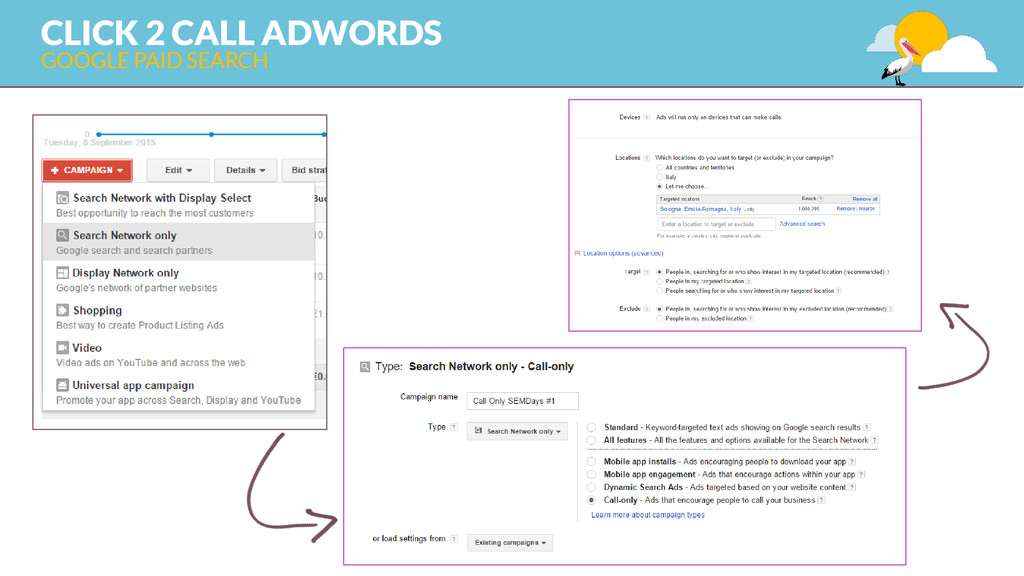
Task: Open help icon after 'People in my excluded location'
Action: click(751, 319)
